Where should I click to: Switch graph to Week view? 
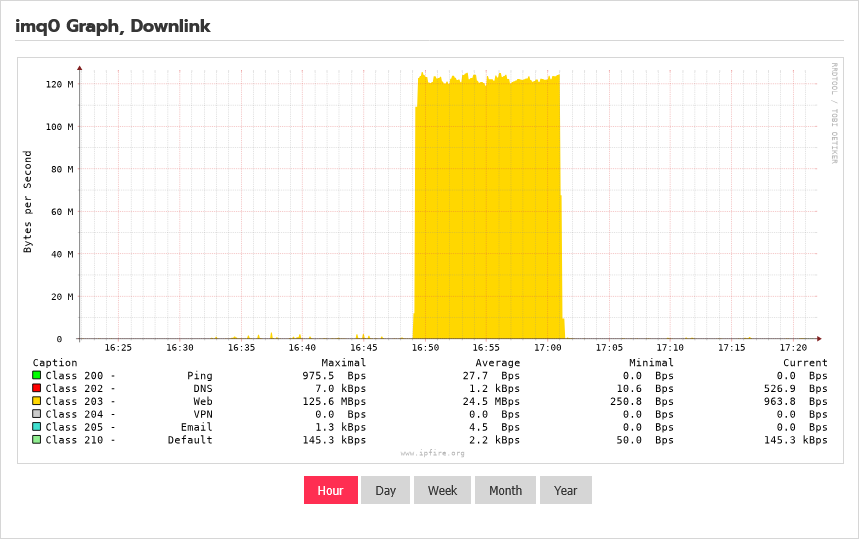(442, 490)
